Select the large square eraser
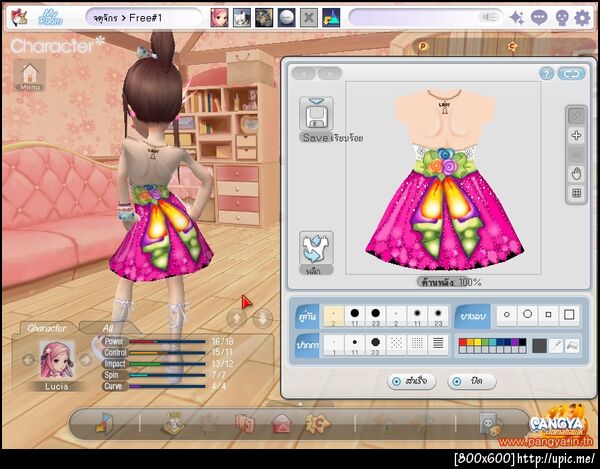Viewport: 600px width, 469px height. [x=569, y=315]
